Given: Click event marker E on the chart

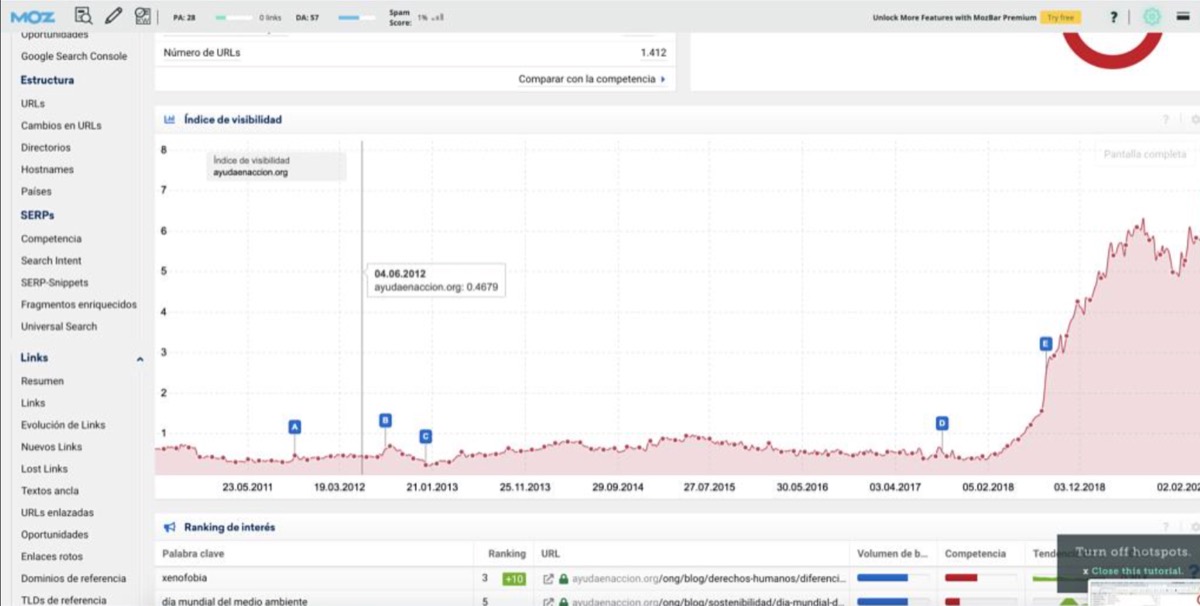Looking at the screenshot, I should tap(1046, 344).
